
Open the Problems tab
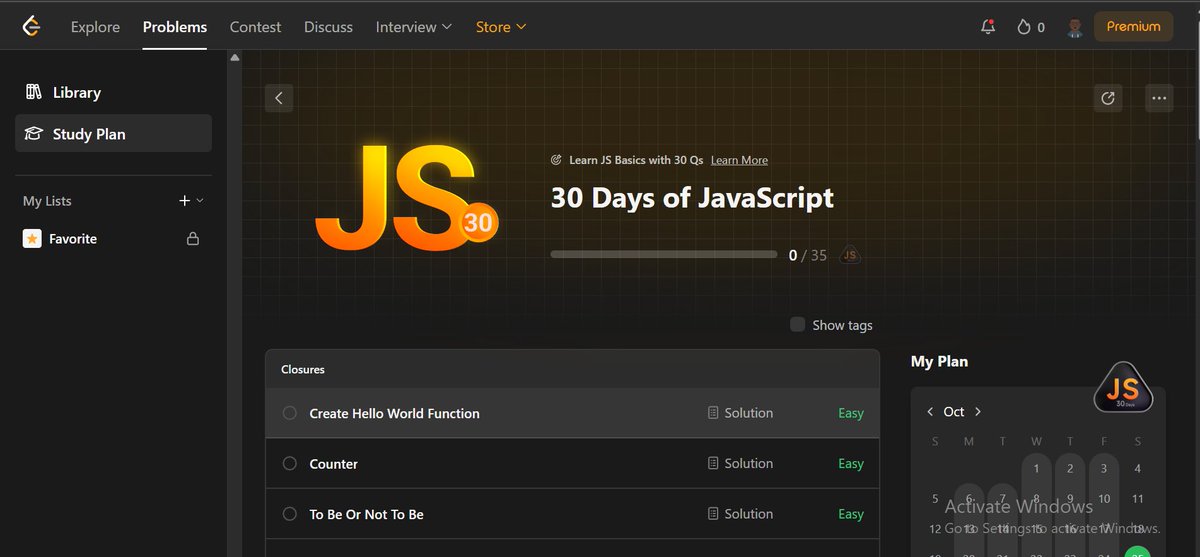175,27
